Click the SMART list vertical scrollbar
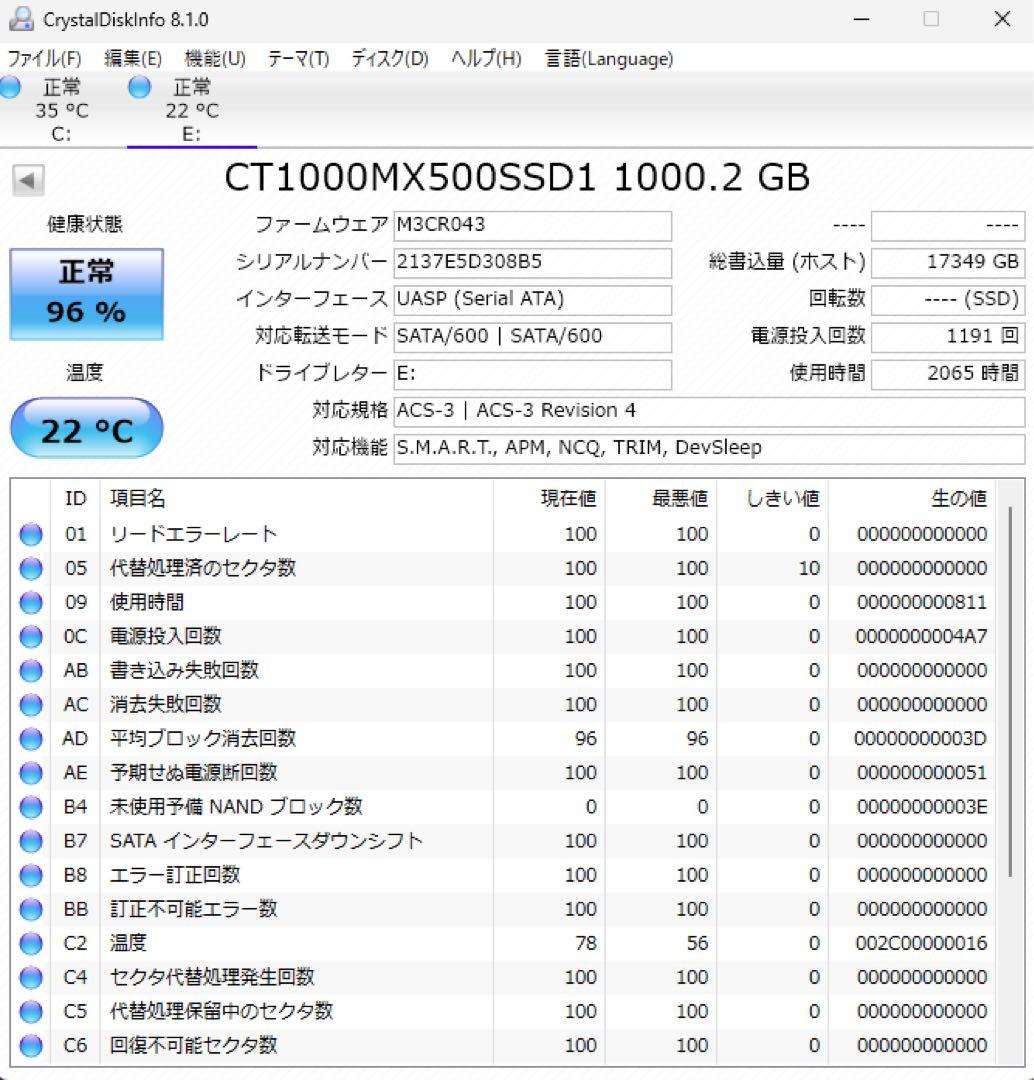Viewport: 1034px width, 1080px height. (x=1010, y=692)
